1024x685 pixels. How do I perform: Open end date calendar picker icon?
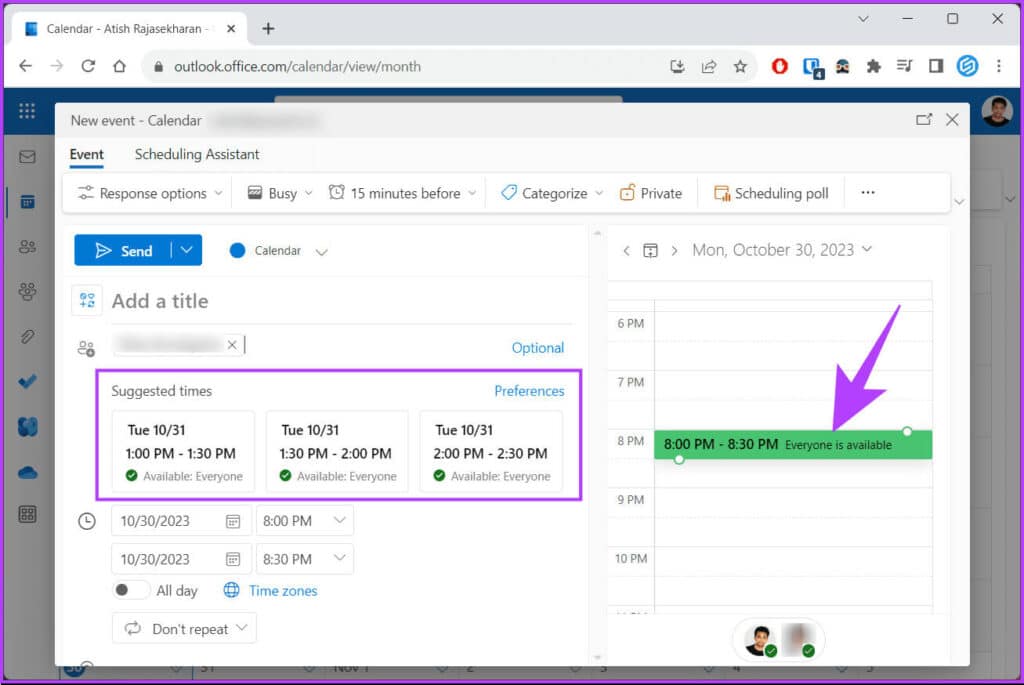[232, 560]
